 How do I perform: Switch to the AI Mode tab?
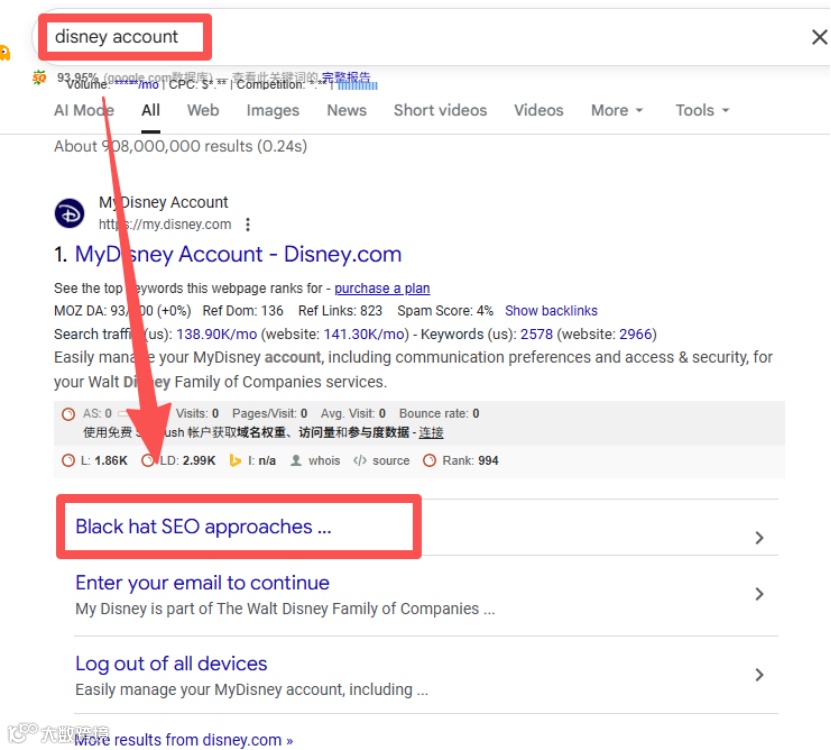84,110
